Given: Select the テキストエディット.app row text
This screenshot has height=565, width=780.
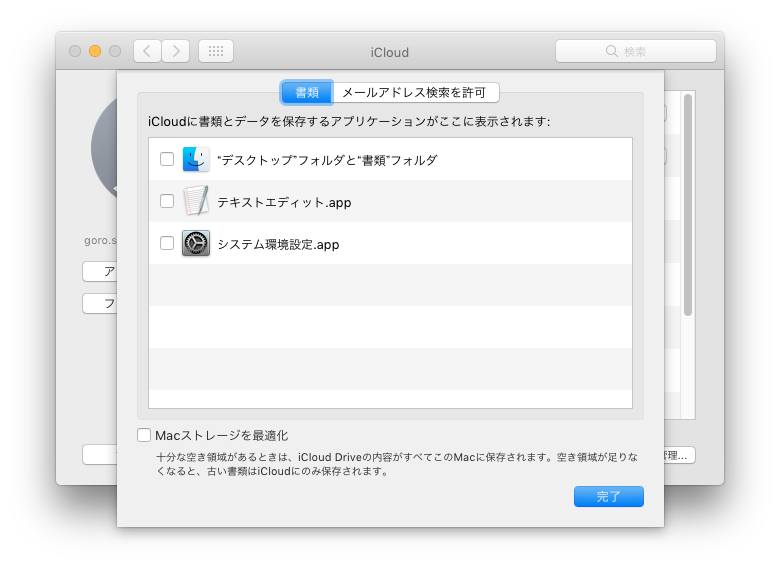Looking at the screenshot, I should click(284, 202).
